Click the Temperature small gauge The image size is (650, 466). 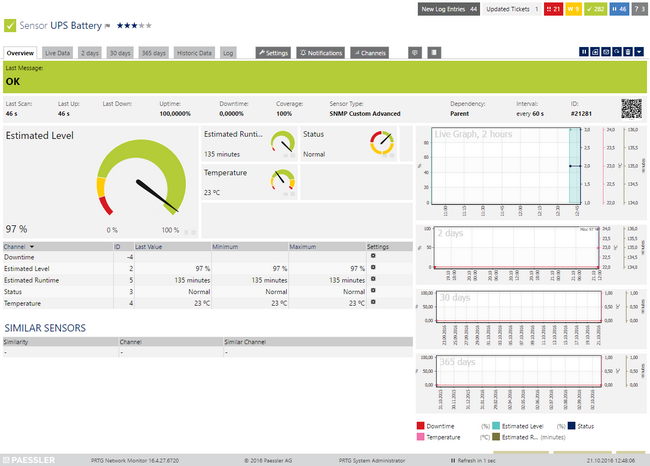coord(283,180)
